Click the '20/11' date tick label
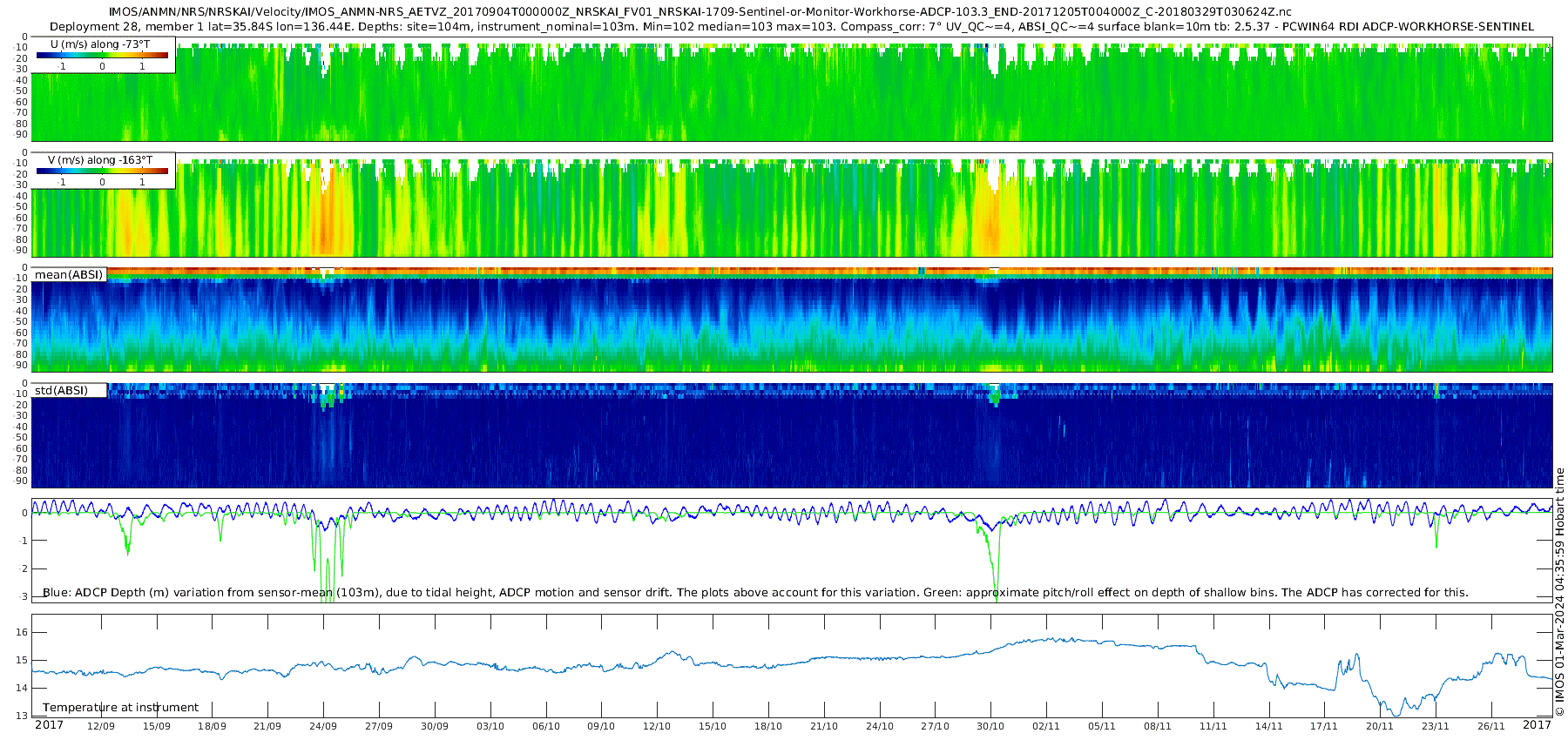The image size is (1568, 740). click(x=1380, y=726)
